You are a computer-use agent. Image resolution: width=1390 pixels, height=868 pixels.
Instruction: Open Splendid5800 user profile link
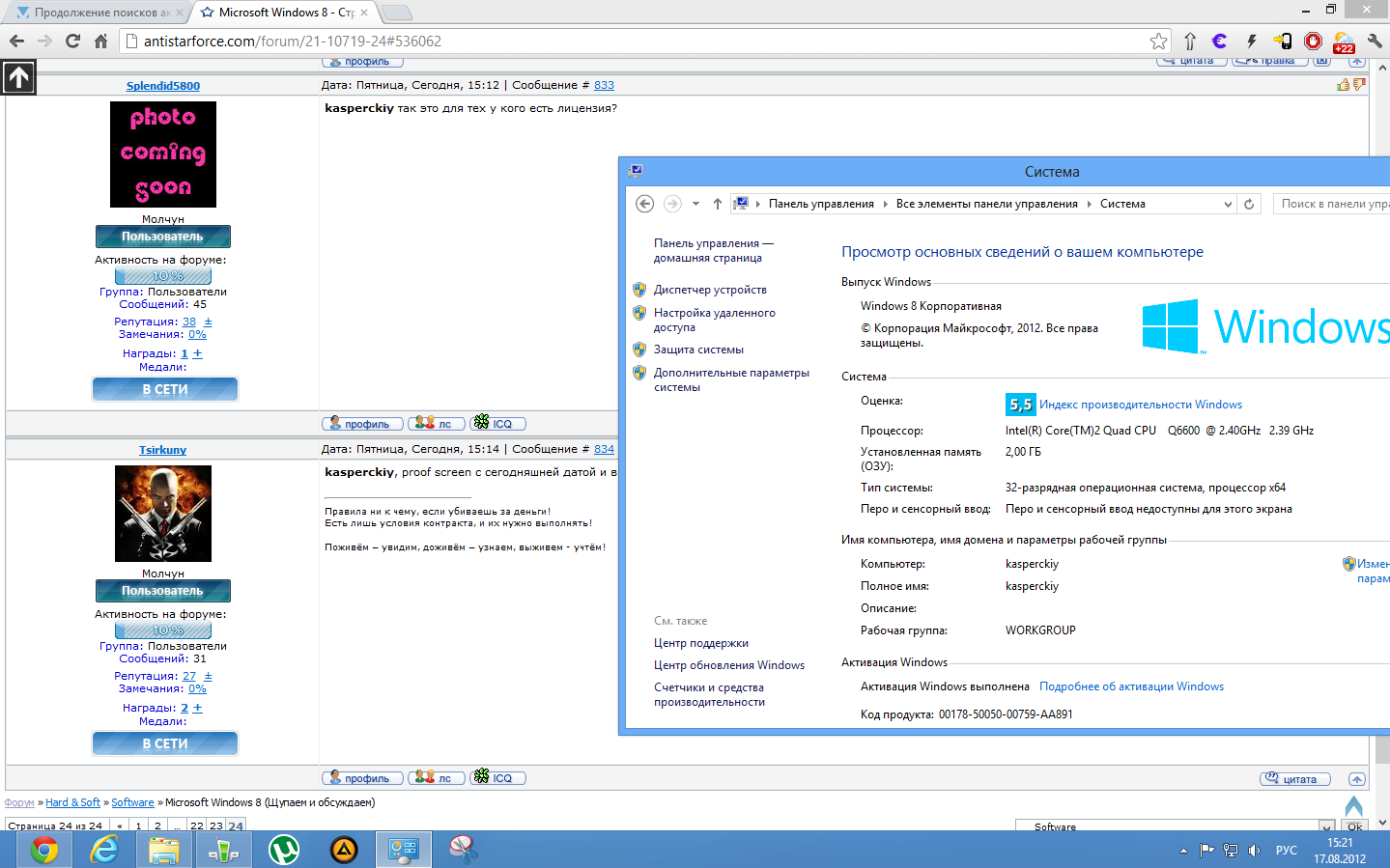click(x=163, y=86)
